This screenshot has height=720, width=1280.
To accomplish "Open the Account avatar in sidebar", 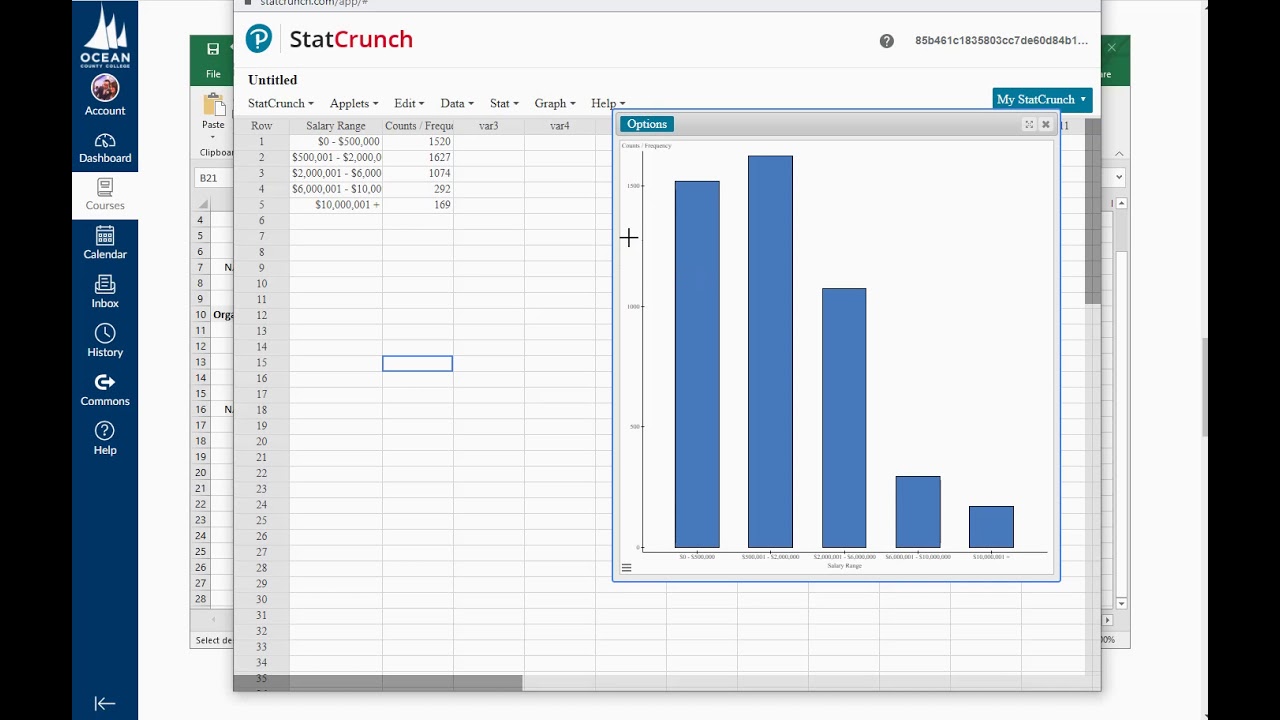I will [105, 88].
